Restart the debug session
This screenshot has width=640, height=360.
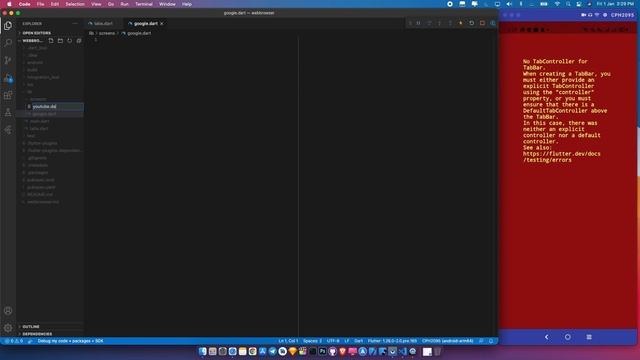471,23
